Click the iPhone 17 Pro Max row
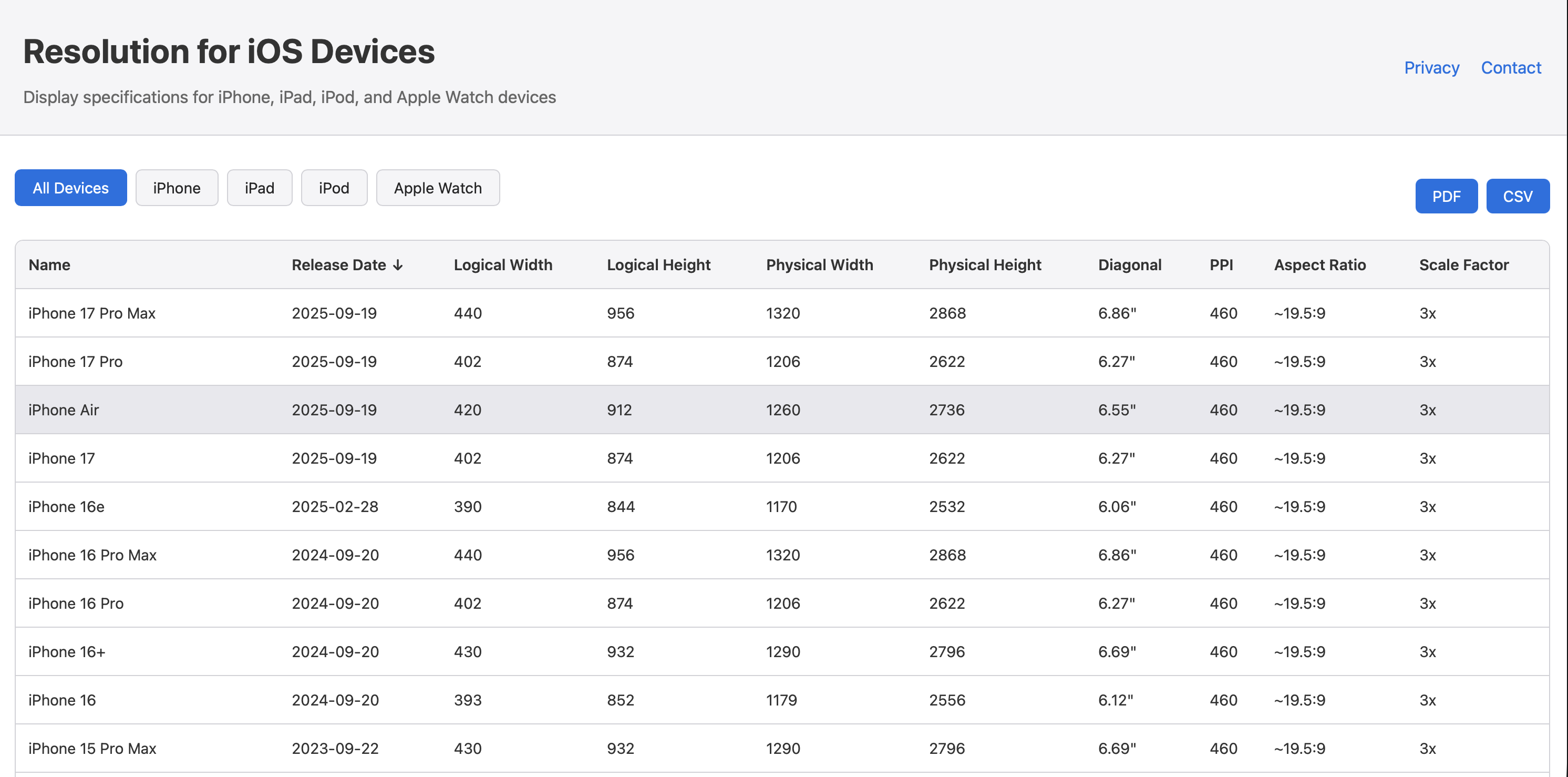Screen dimensions: 1568x777 pyautogui.click(x=92, y=313)
